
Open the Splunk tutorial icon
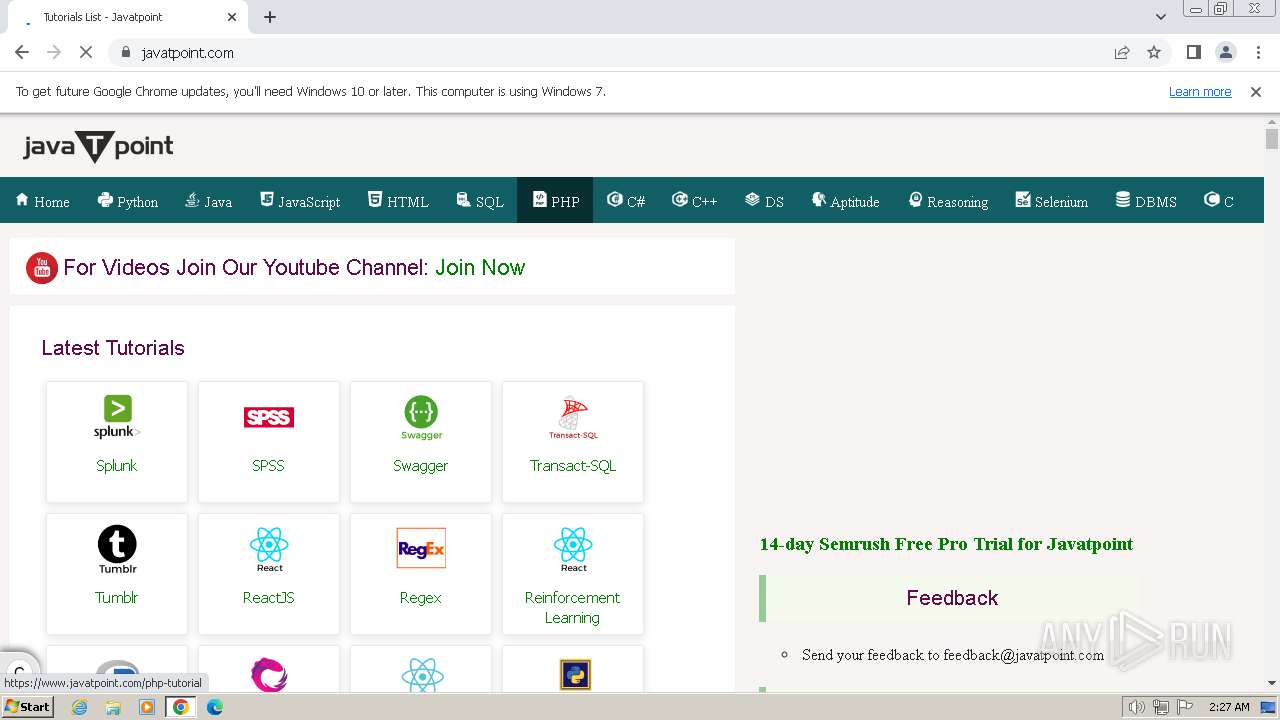[x=117, y=417]
